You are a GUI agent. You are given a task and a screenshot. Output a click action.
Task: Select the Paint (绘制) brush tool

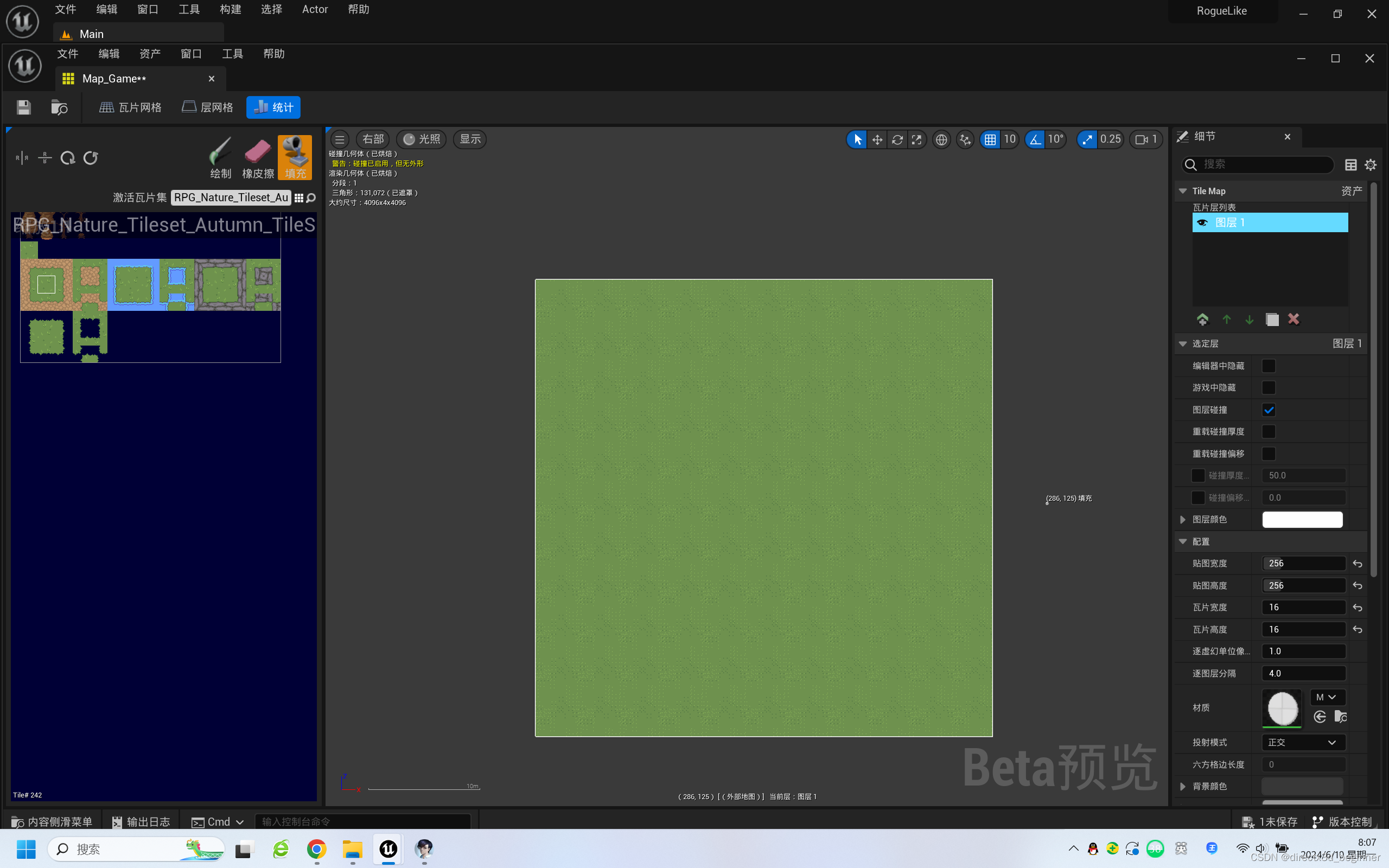(220, 157)
